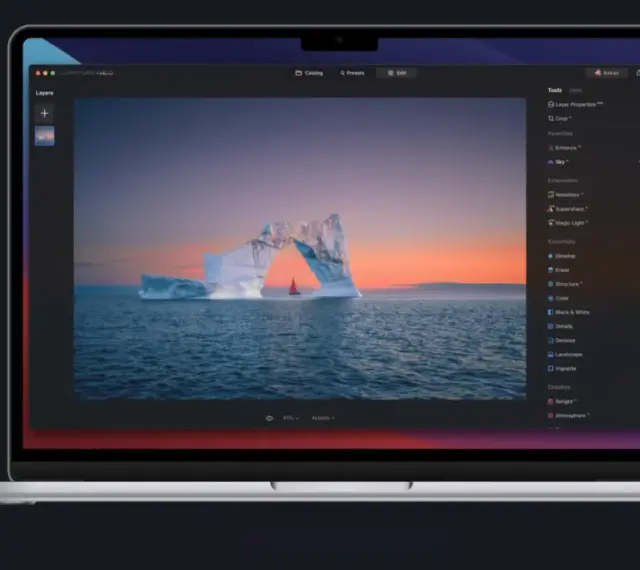Open the Black & White tool
This screenshot has height=570, width=640.
[x=569, y=312]
